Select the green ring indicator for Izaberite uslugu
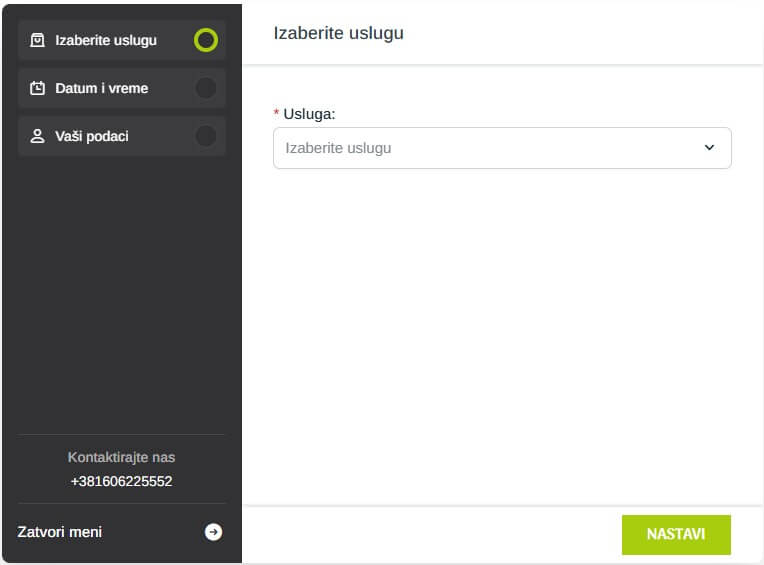 click(205, 40)
